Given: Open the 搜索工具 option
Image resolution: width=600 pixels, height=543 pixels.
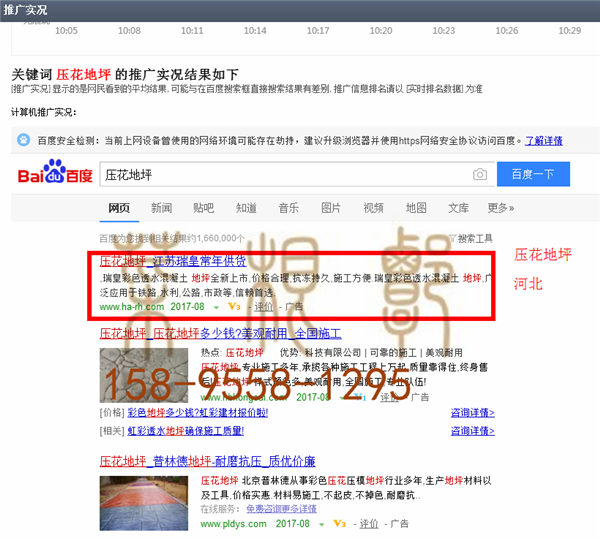Looking at the screenshot, I should 475,239.
